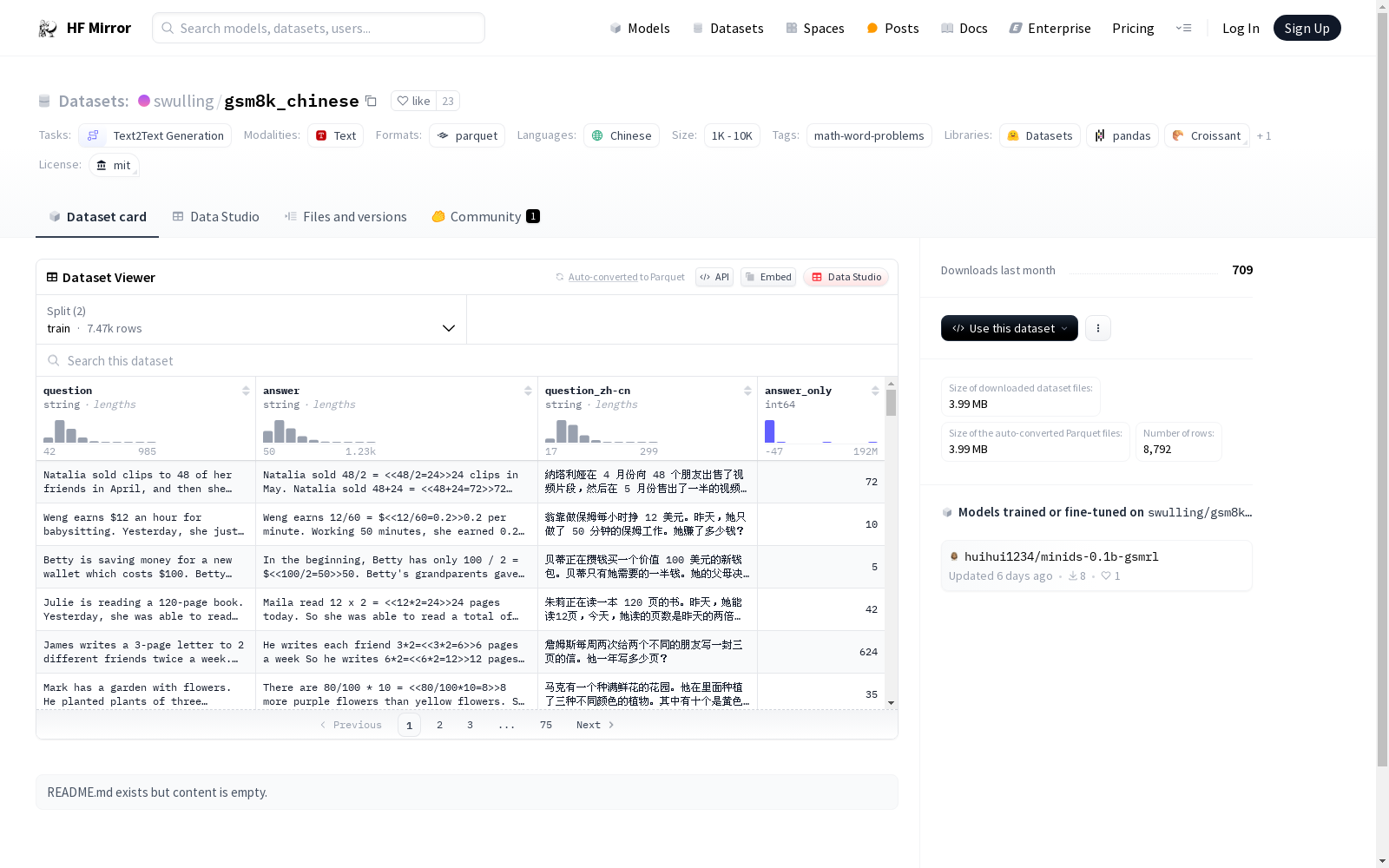This screenshot has height=868, width=1389.
Task: Click the HF Mirror logo
Action: click(84, 28)
